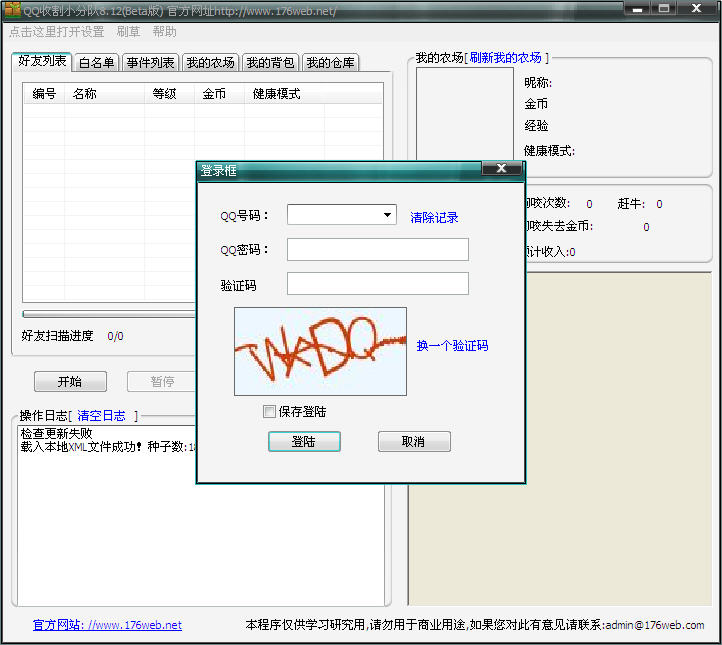Screen dimensions: 722x645
Task: Click the 昵称 label in 我的农场 panel
Action: click(538, 83)
